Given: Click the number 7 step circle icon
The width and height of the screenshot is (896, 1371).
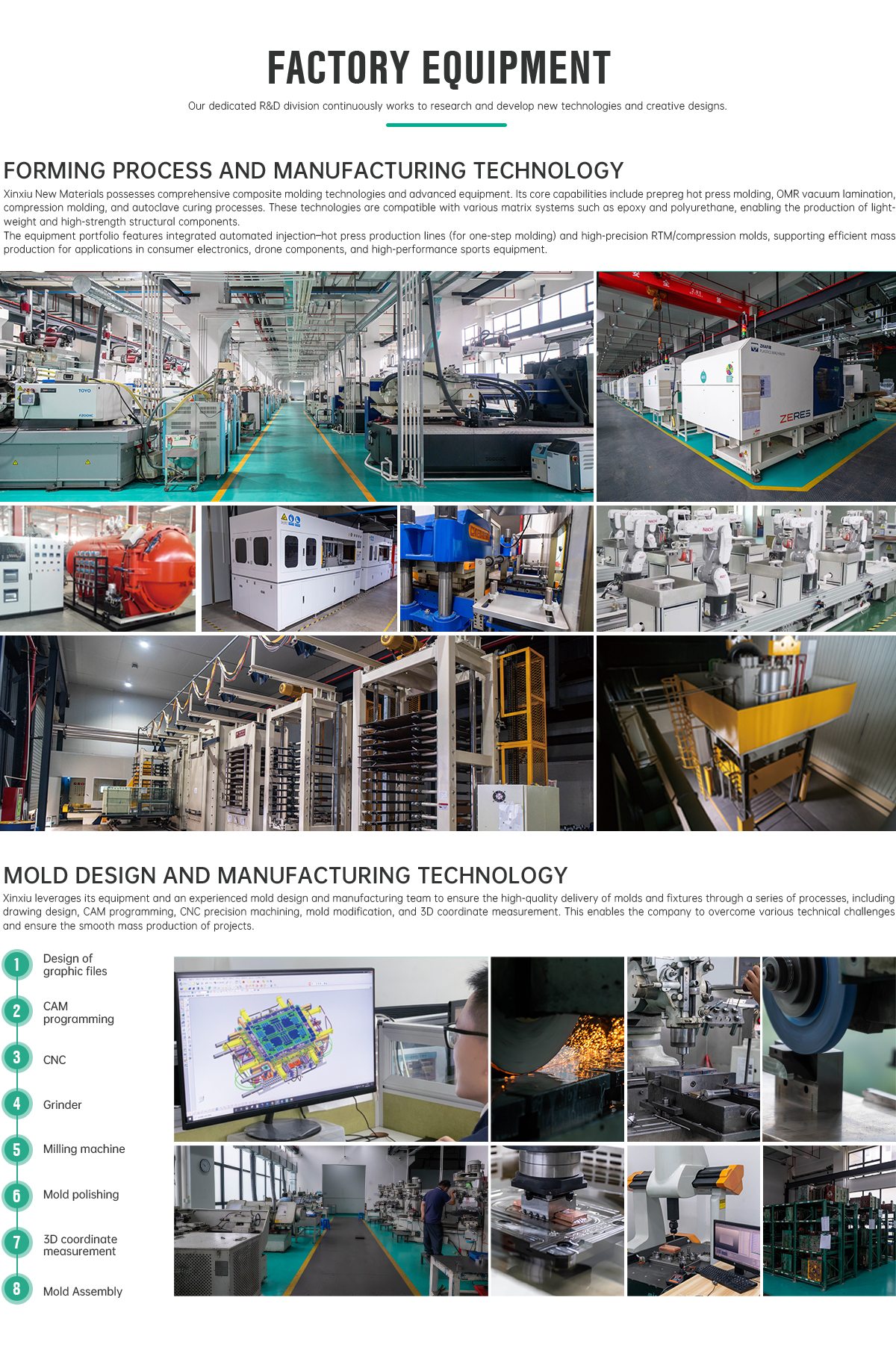Looking at the screenshot, I should (16, 1243).
